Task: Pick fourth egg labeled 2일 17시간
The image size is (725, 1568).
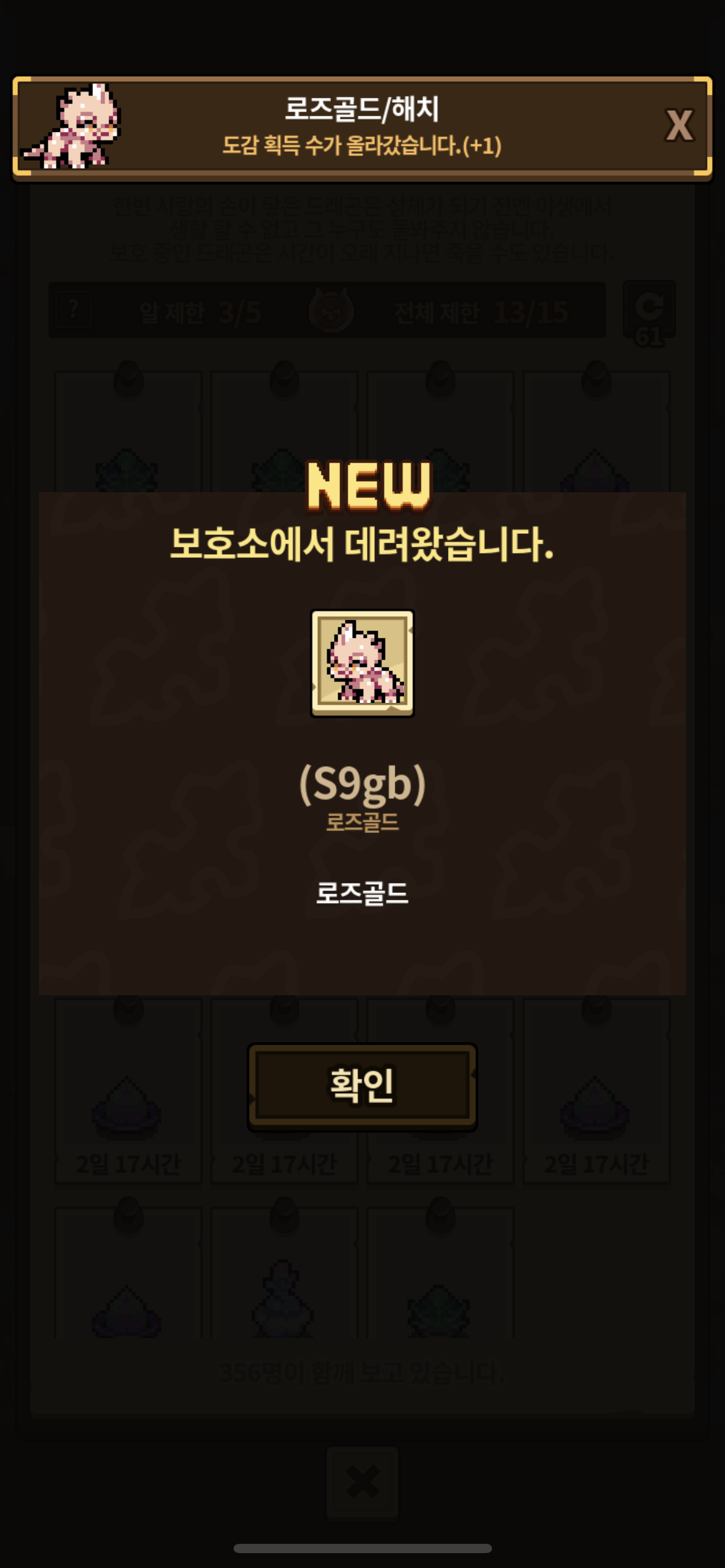Action: 597,1091
